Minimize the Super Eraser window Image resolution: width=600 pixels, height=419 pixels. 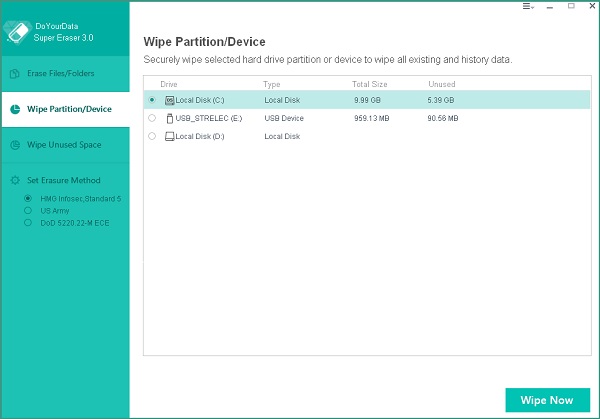(x=550, y=7)
